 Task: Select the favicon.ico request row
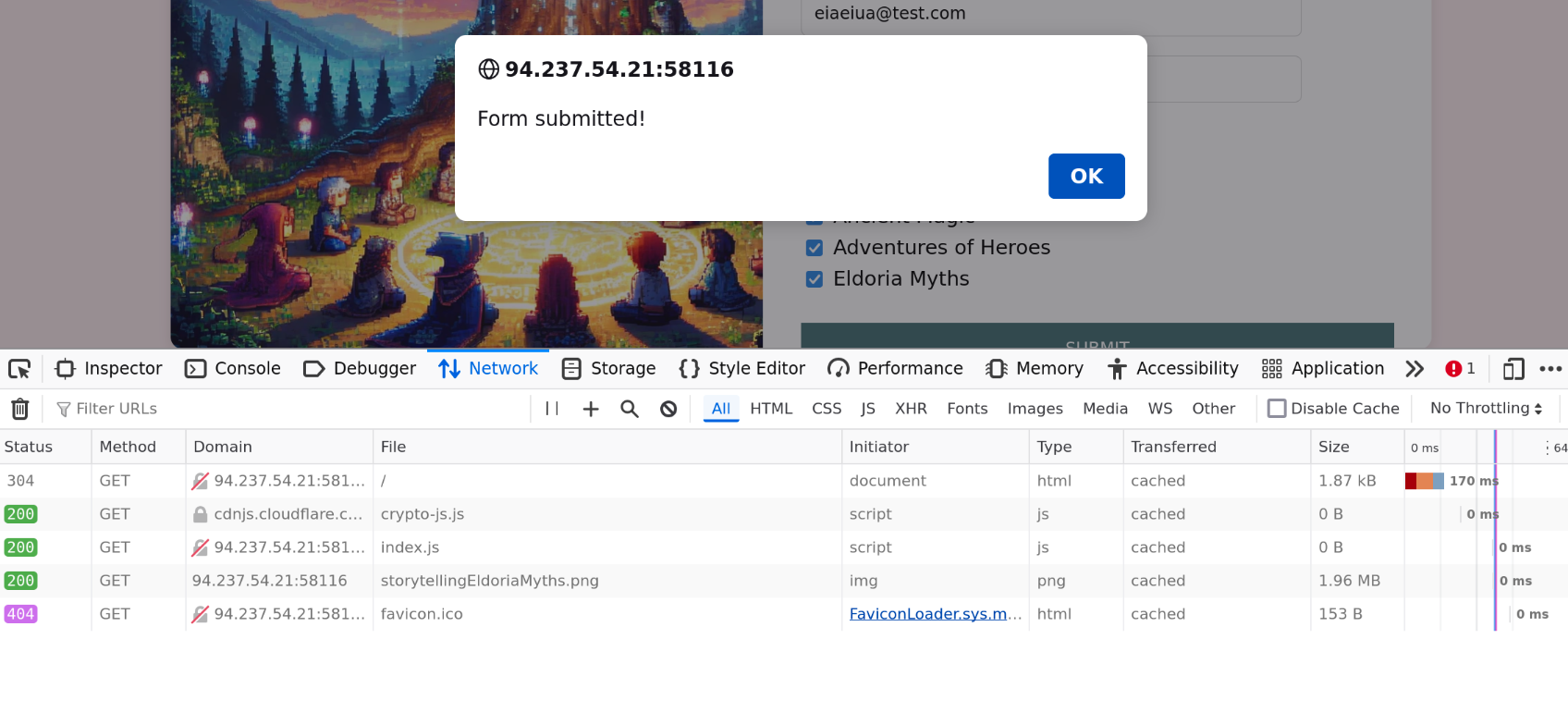pyautogui.click(x=784, y=614)
